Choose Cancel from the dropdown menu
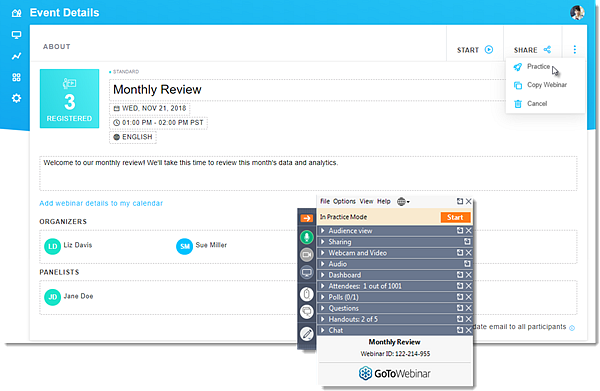 click(x=530, y=104)
